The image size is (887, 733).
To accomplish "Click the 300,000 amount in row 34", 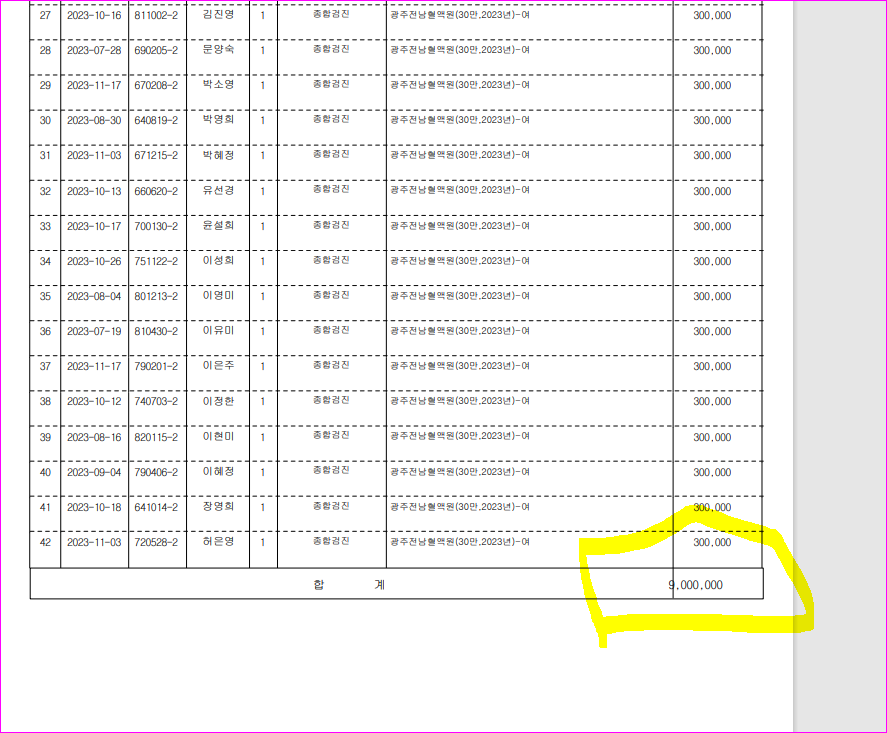I will coord(712,261).
